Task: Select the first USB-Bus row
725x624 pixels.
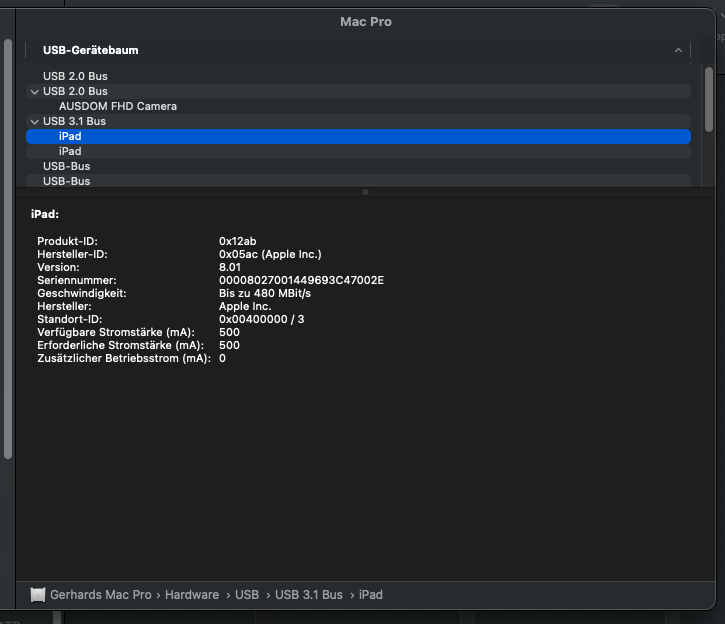Action: click(x=358, y=166)
